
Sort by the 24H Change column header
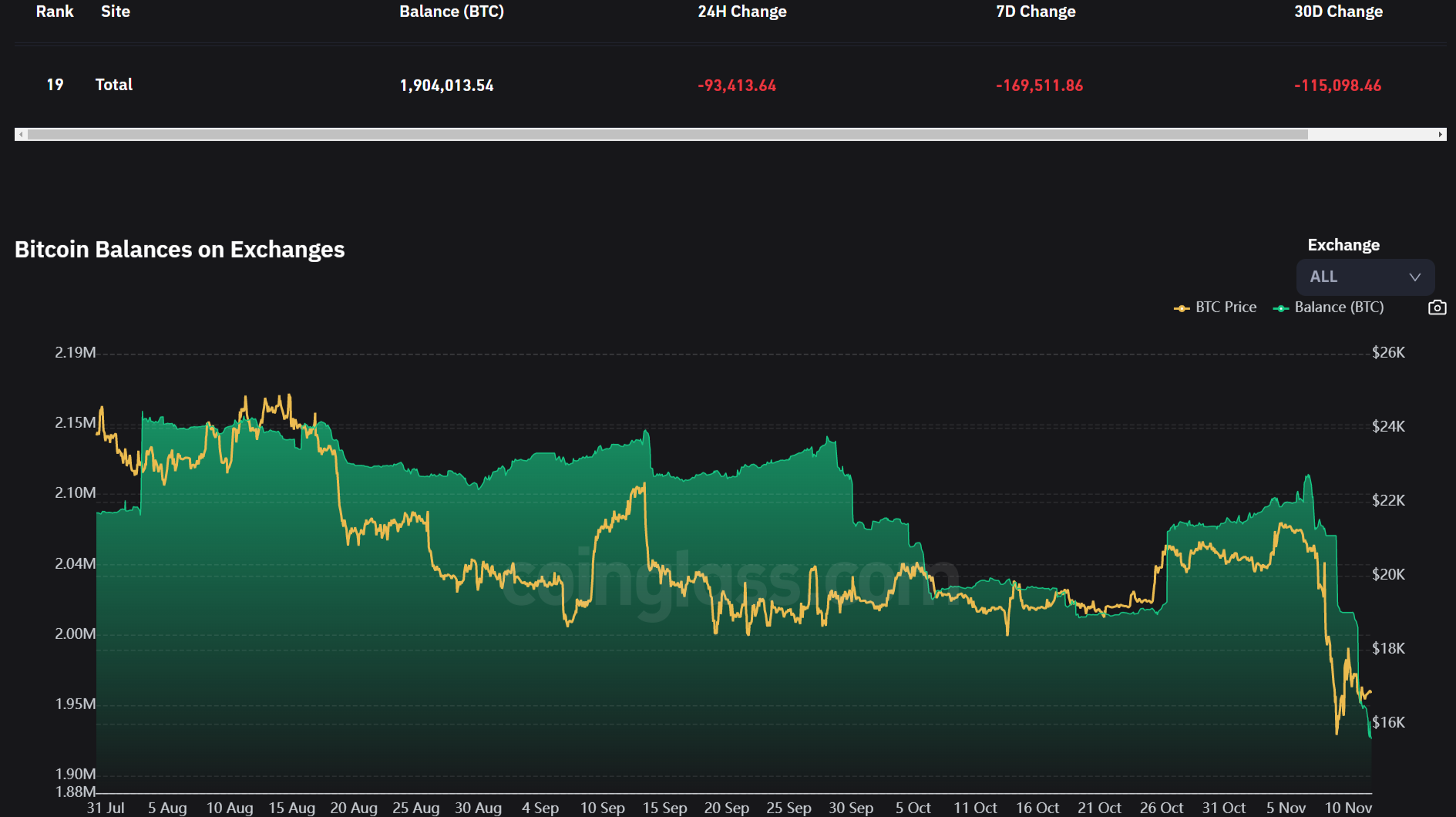742,12
